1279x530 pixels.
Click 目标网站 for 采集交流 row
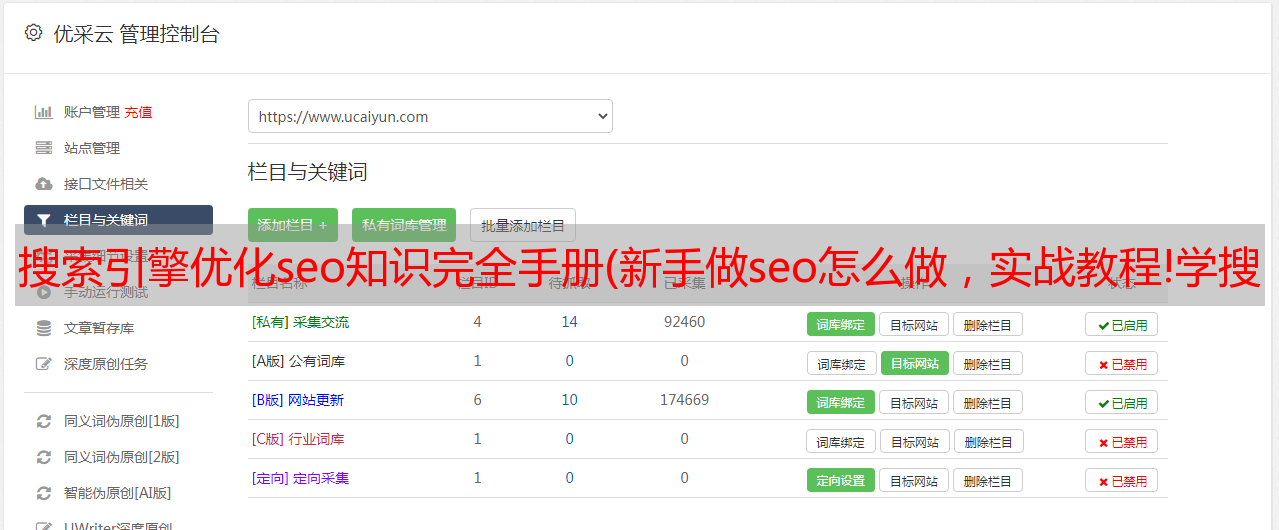914,324
